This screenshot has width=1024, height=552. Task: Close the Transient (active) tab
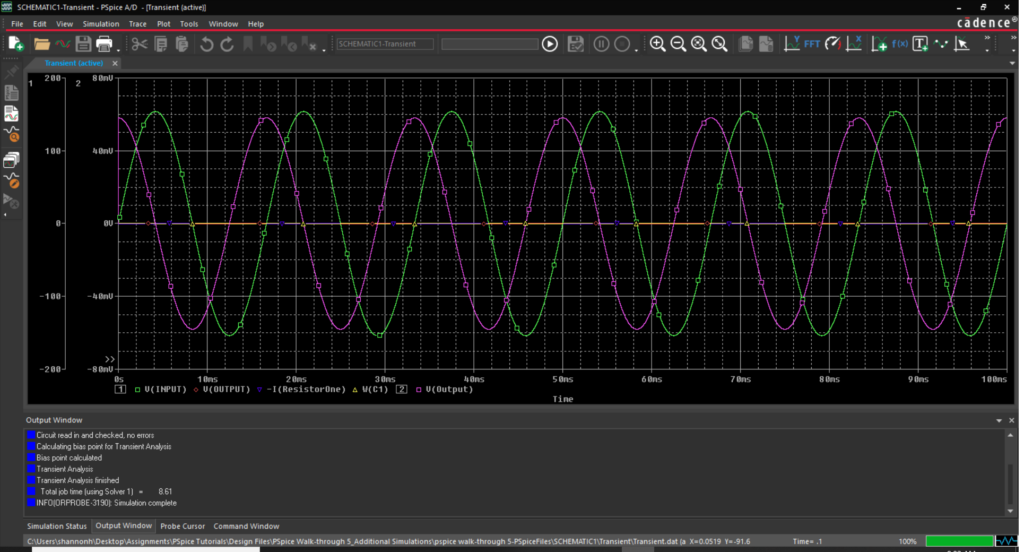point(115,63)
